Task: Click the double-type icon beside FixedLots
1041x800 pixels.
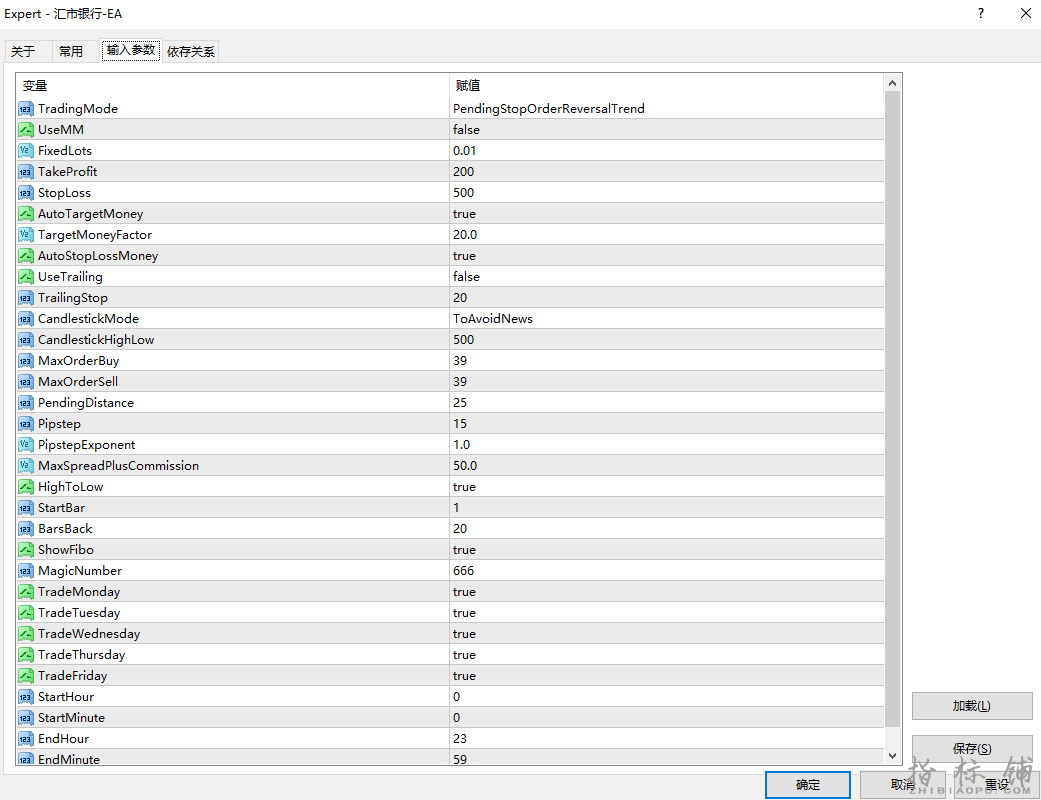Action: pos(26,151)
